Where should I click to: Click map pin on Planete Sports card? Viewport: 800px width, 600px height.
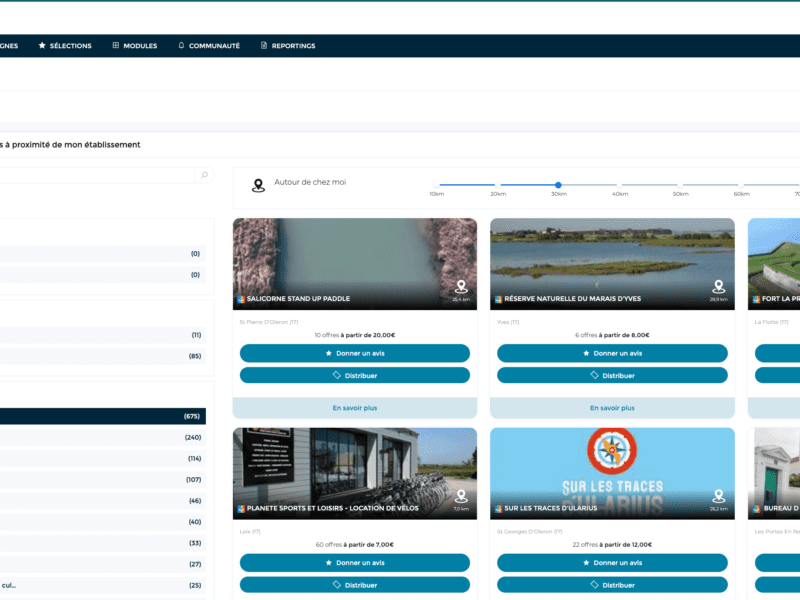(x=461, y=496)
